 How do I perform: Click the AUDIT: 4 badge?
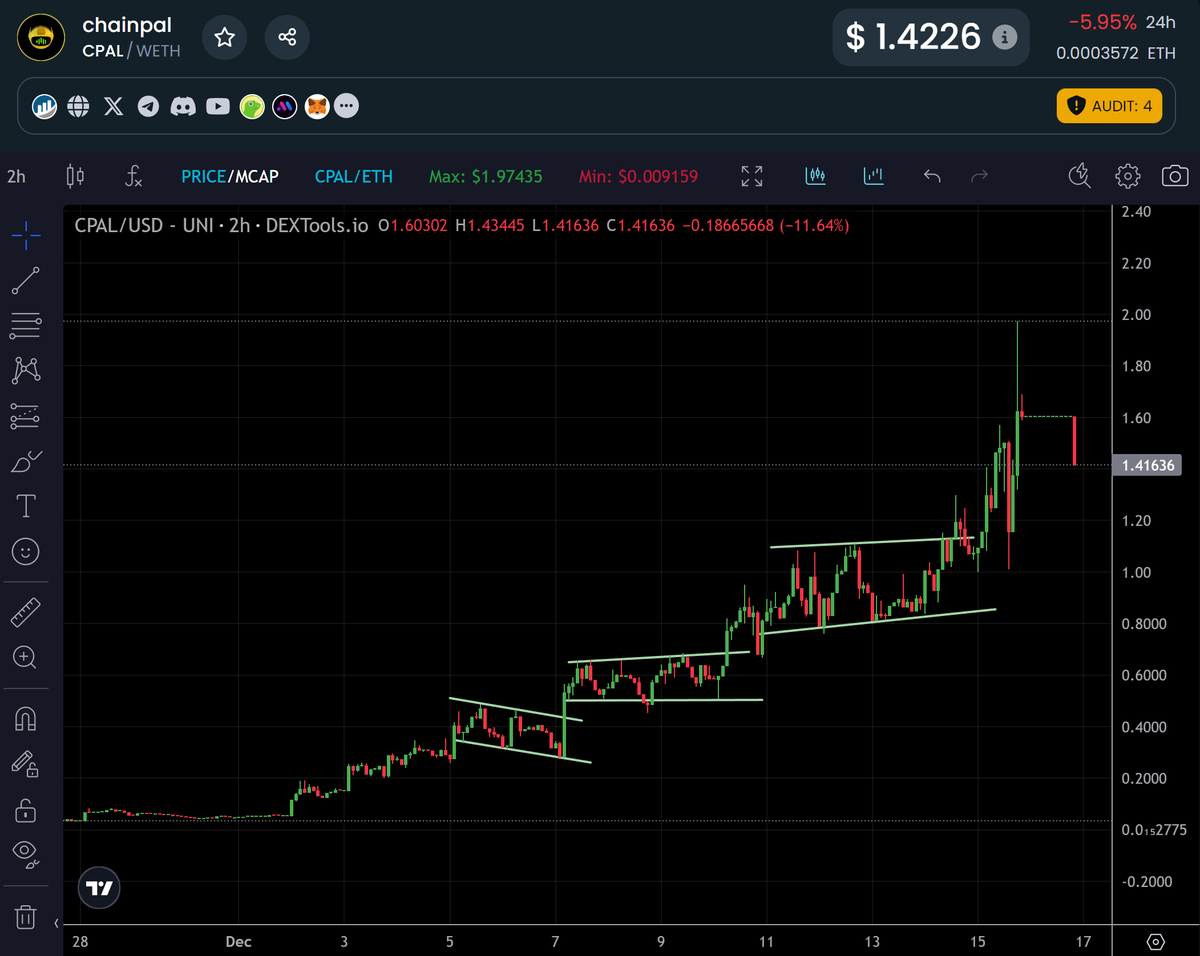pyautogui.click(x=1109, y=105)
